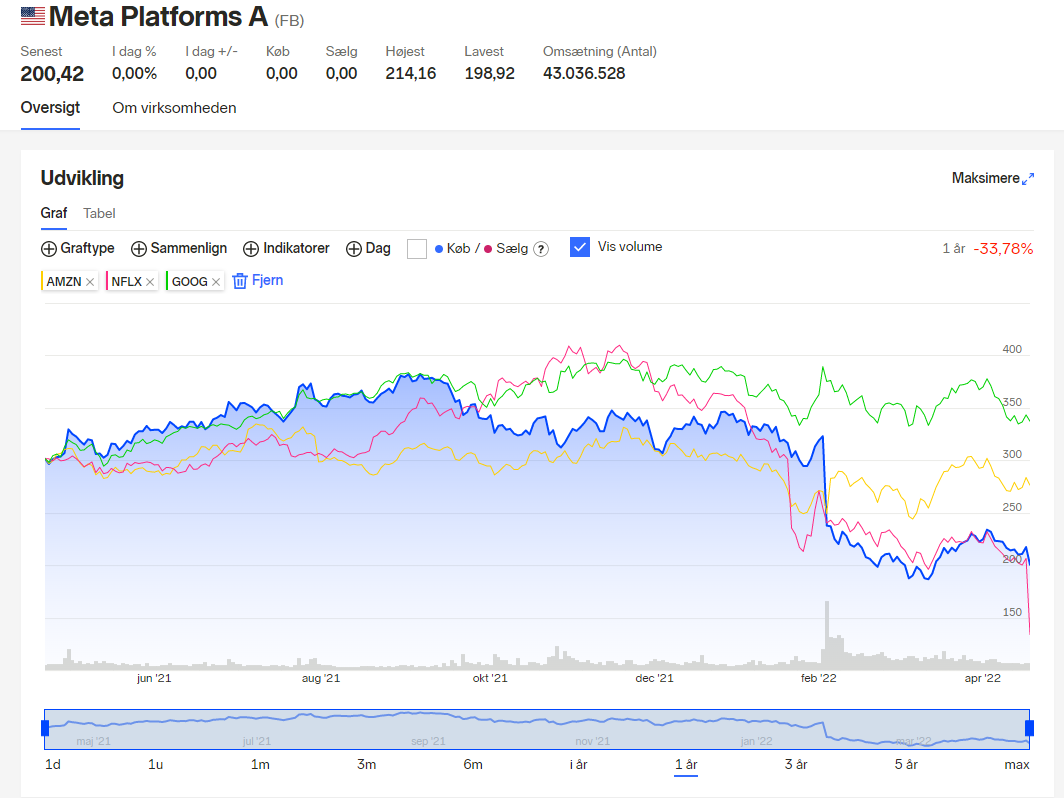Open the Dag interval dropdown

click(x=368, y=248)
